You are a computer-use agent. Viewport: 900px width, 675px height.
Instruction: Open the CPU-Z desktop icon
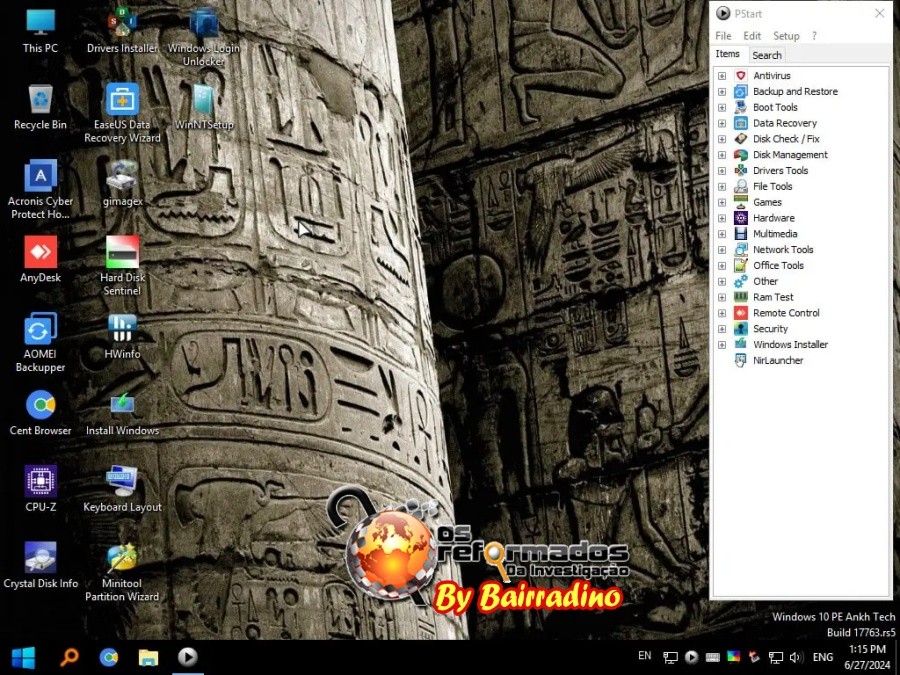coord(40,489)
